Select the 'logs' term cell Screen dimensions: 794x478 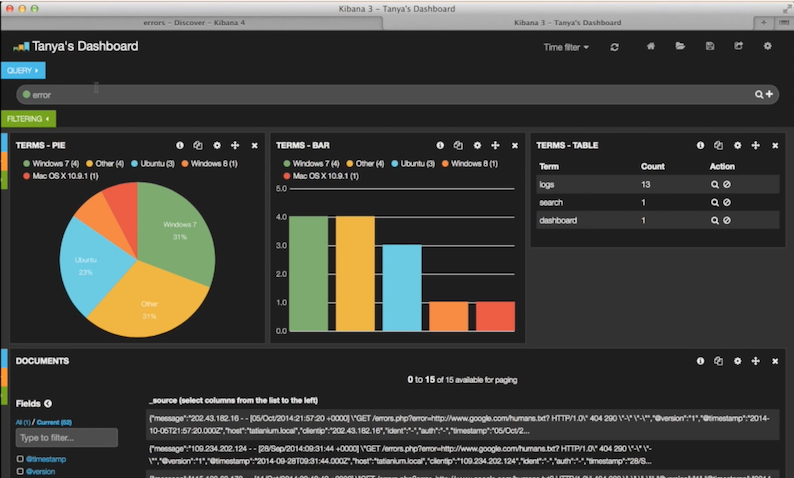click(547, 185)
